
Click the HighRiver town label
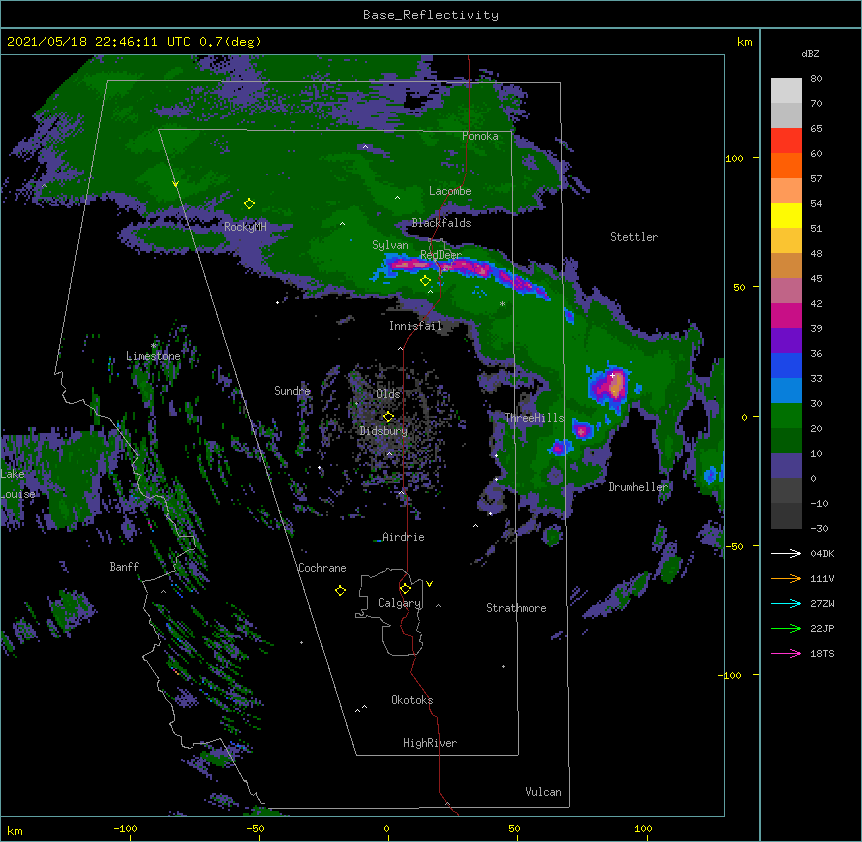430,743
